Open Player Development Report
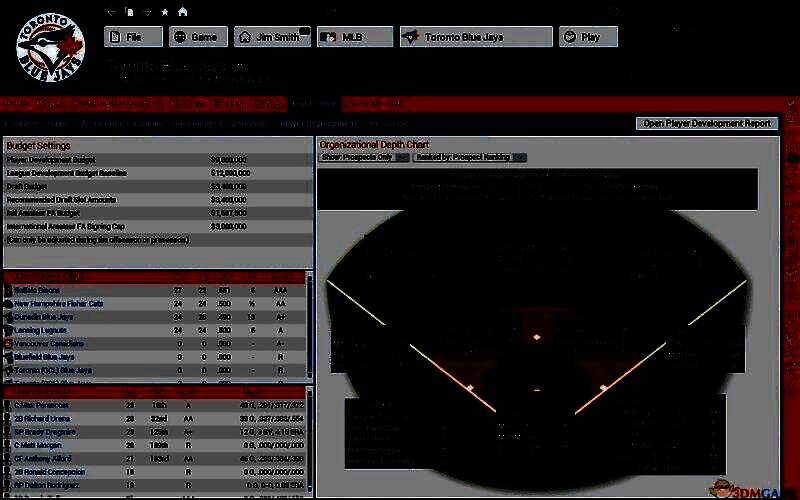Image resolution: width=800 pixels, height=500 pixels. coord(707,123)
